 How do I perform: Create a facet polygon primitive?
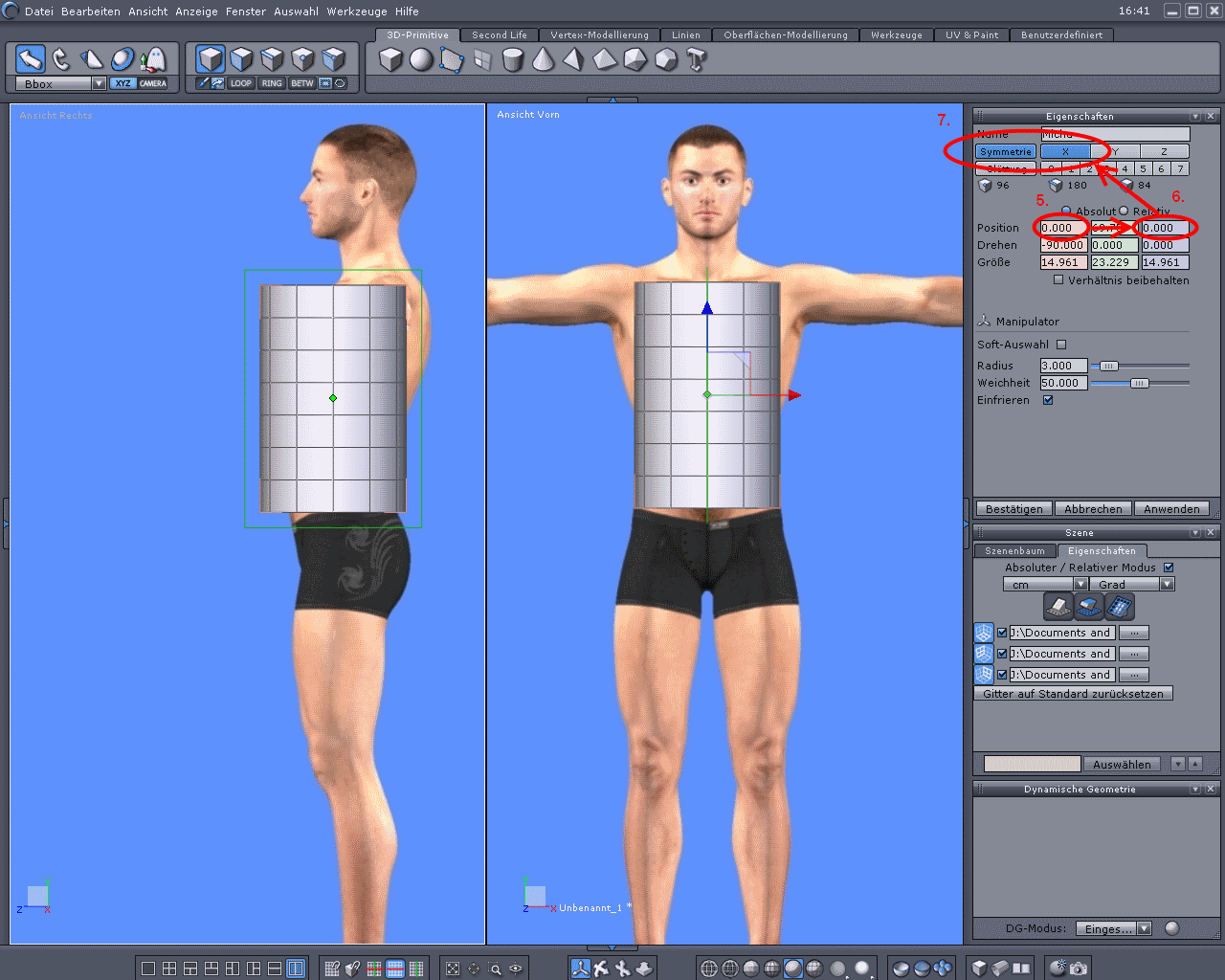[452, 60]
